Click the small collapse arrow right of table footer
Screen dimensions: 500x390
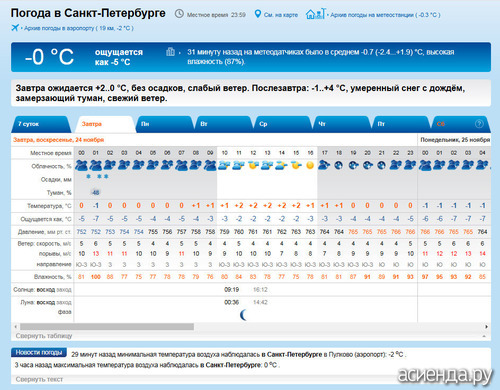(x=484, y=336)
